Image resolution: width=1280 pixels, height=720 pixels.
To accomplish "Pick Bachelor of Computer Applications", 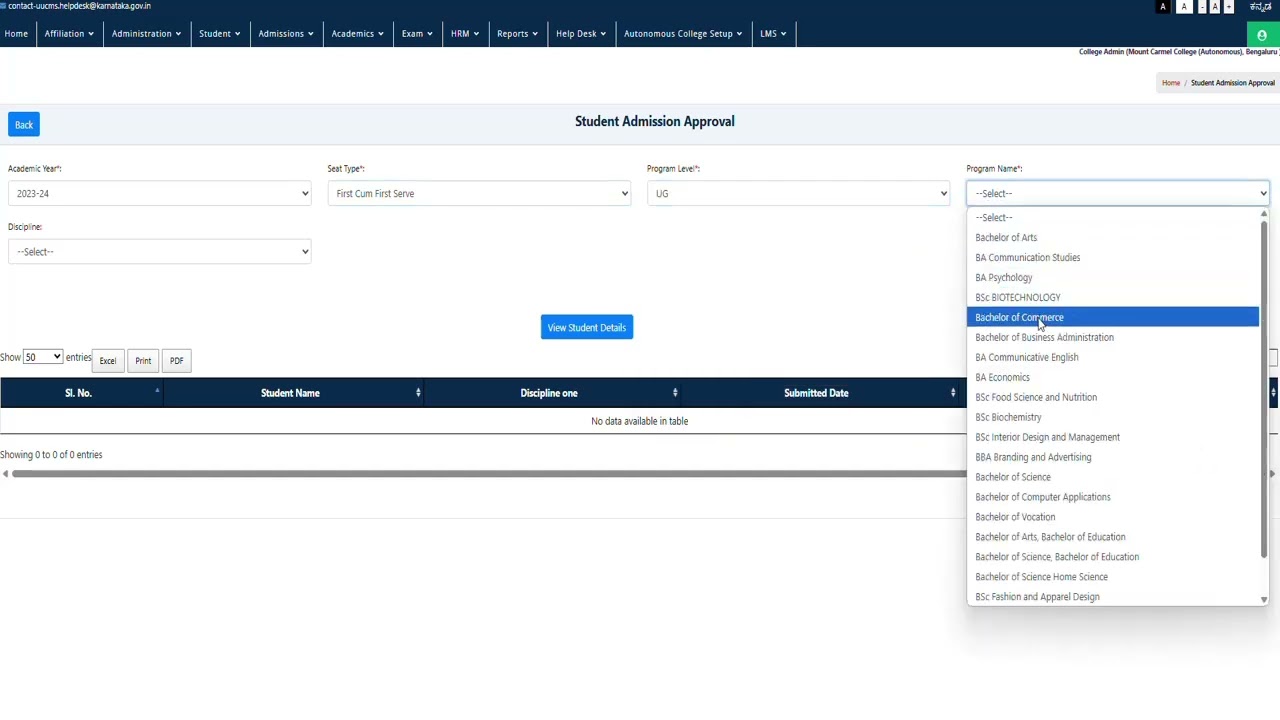I will (1113, 498).
